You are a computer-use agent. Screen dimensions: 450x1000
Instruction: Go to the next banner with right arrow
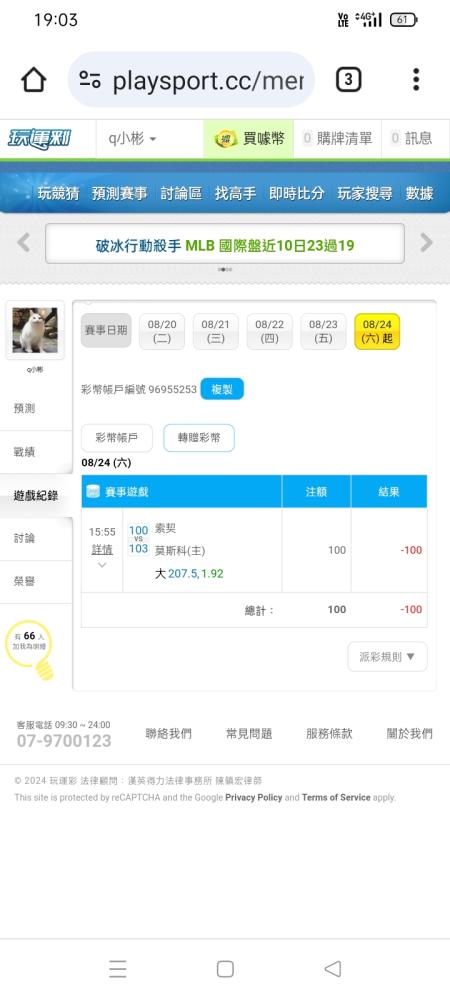point(426,242)
